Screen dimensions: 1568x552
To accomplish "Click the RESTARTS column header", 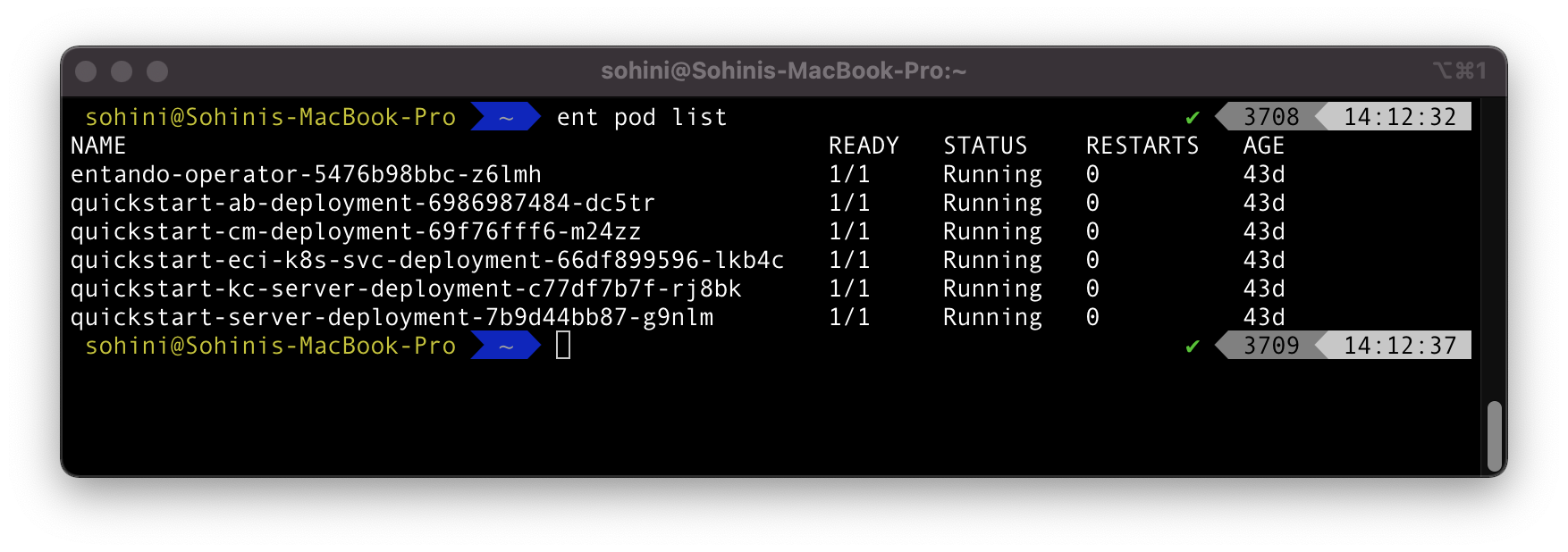I will click(1142, 146).
